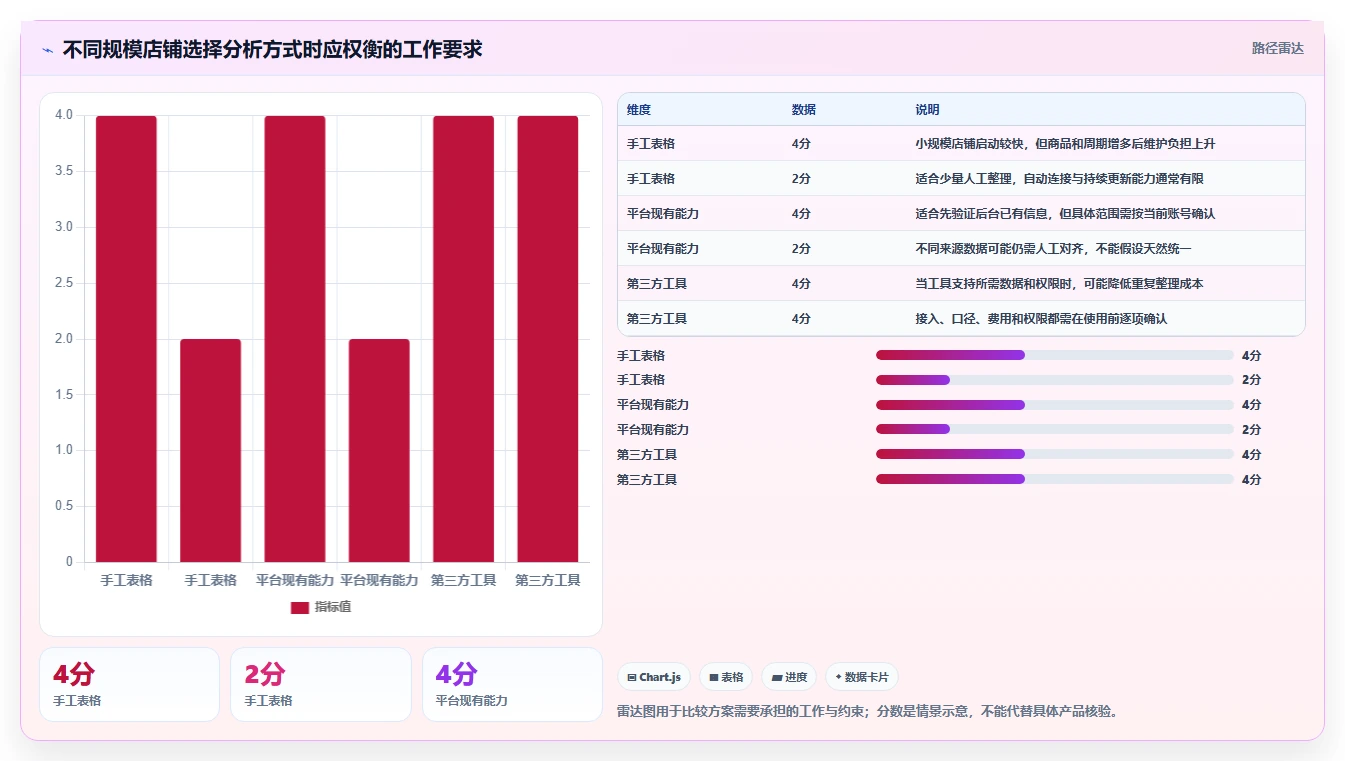The width and height of the screenshot is (1345, 761).
Task: Click the 手工表格 4分 progress bar
Action: (1054, 355)
